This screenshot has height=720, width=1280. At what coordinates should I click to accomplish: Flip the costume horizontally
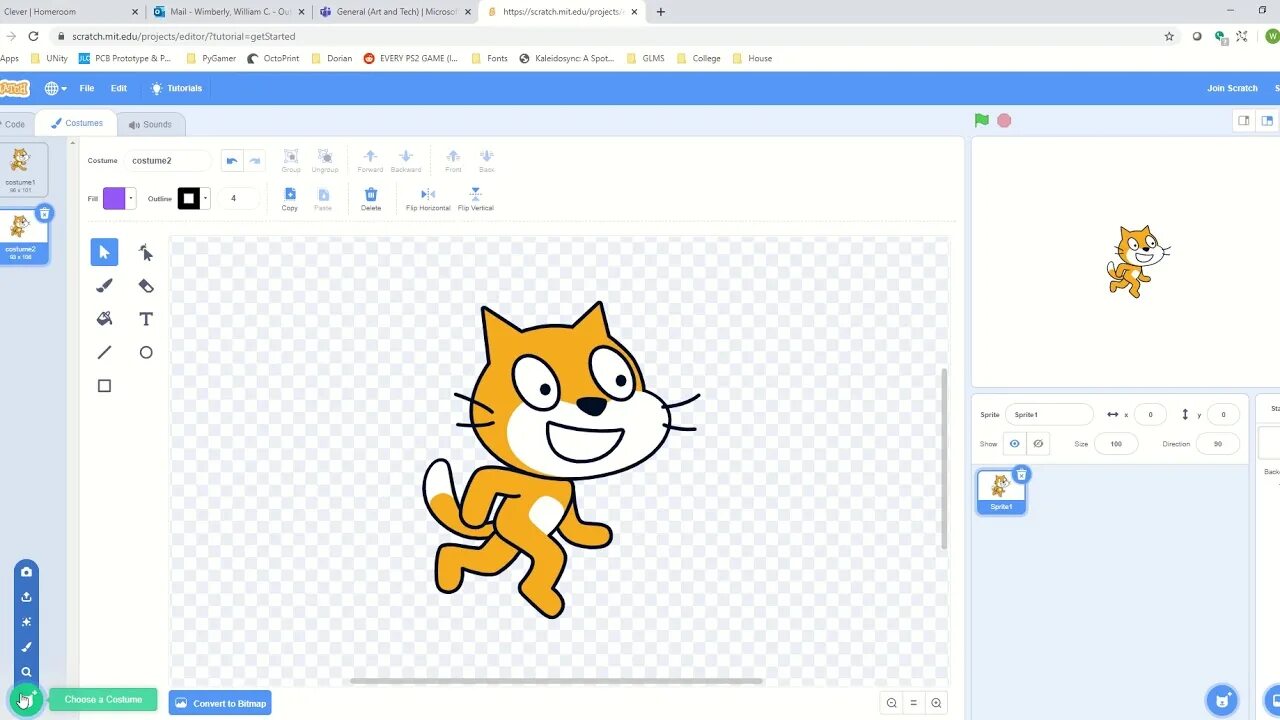pyautogui.click(x=428, y=199)
